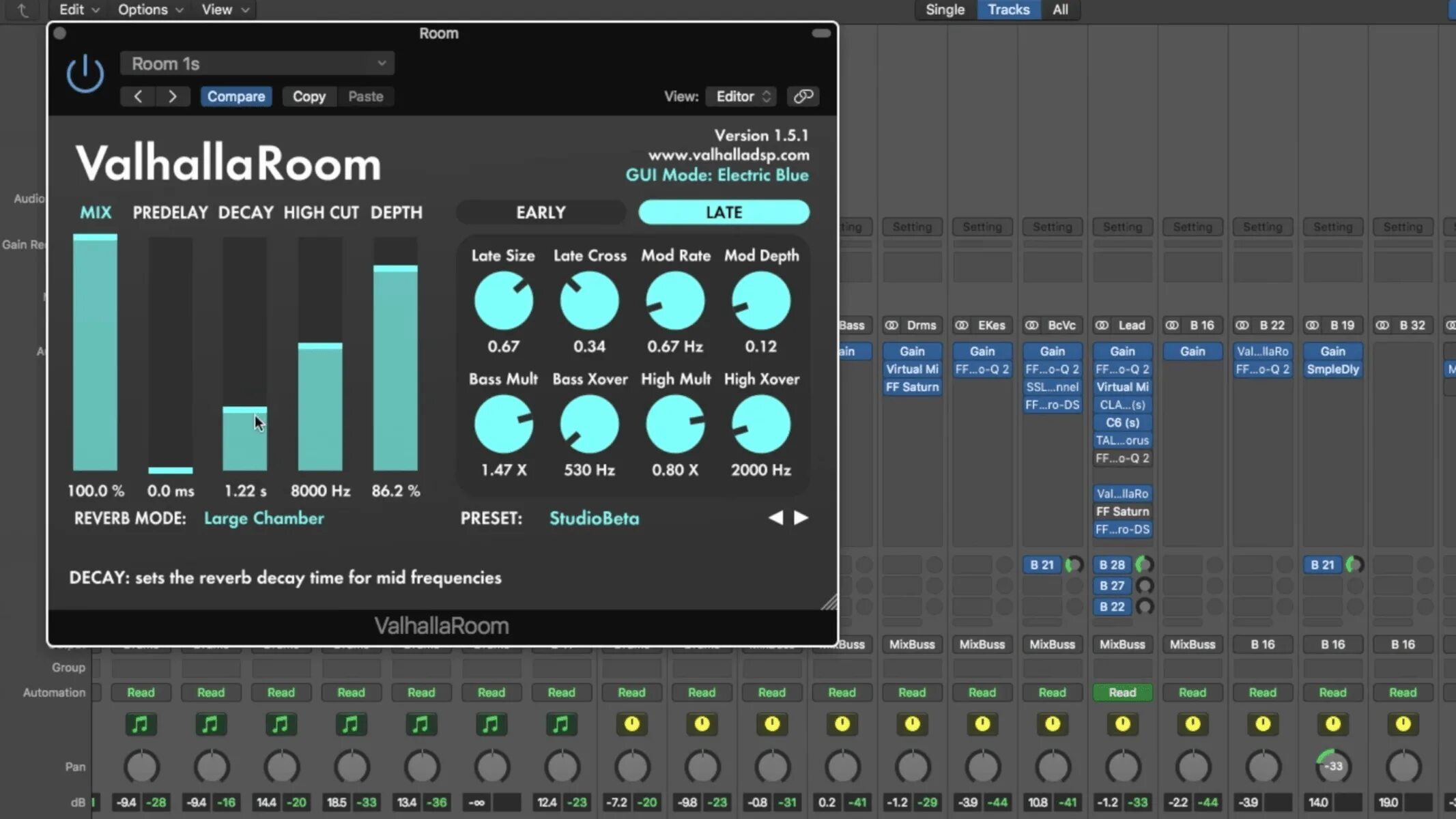The width and height of the screenshot is (1456, 819).
Task: Click the green note icon on the first channel strip
Action: pyautogui.click(x=141, y=725)
